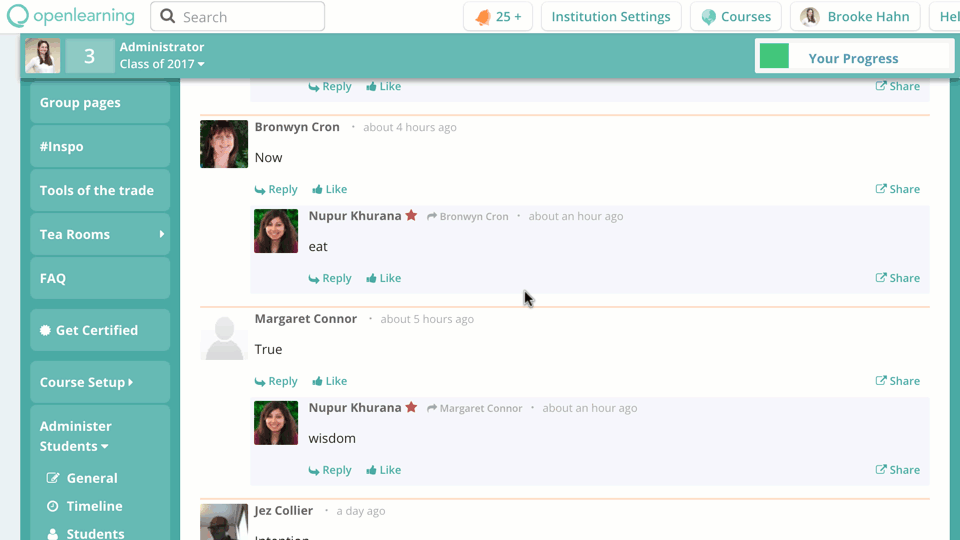Click Reply on the topmost partial comment
960x540 pixels.
pos(330,86)
